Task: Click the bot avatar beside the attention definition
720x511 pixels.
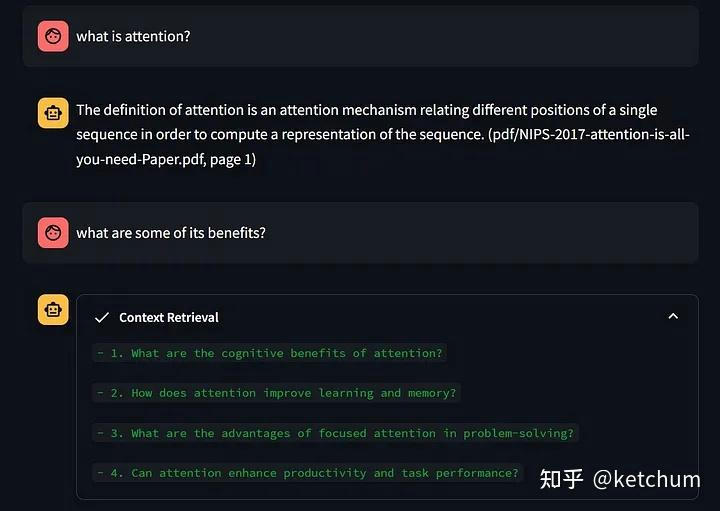Action: click(x=53, y=113)
